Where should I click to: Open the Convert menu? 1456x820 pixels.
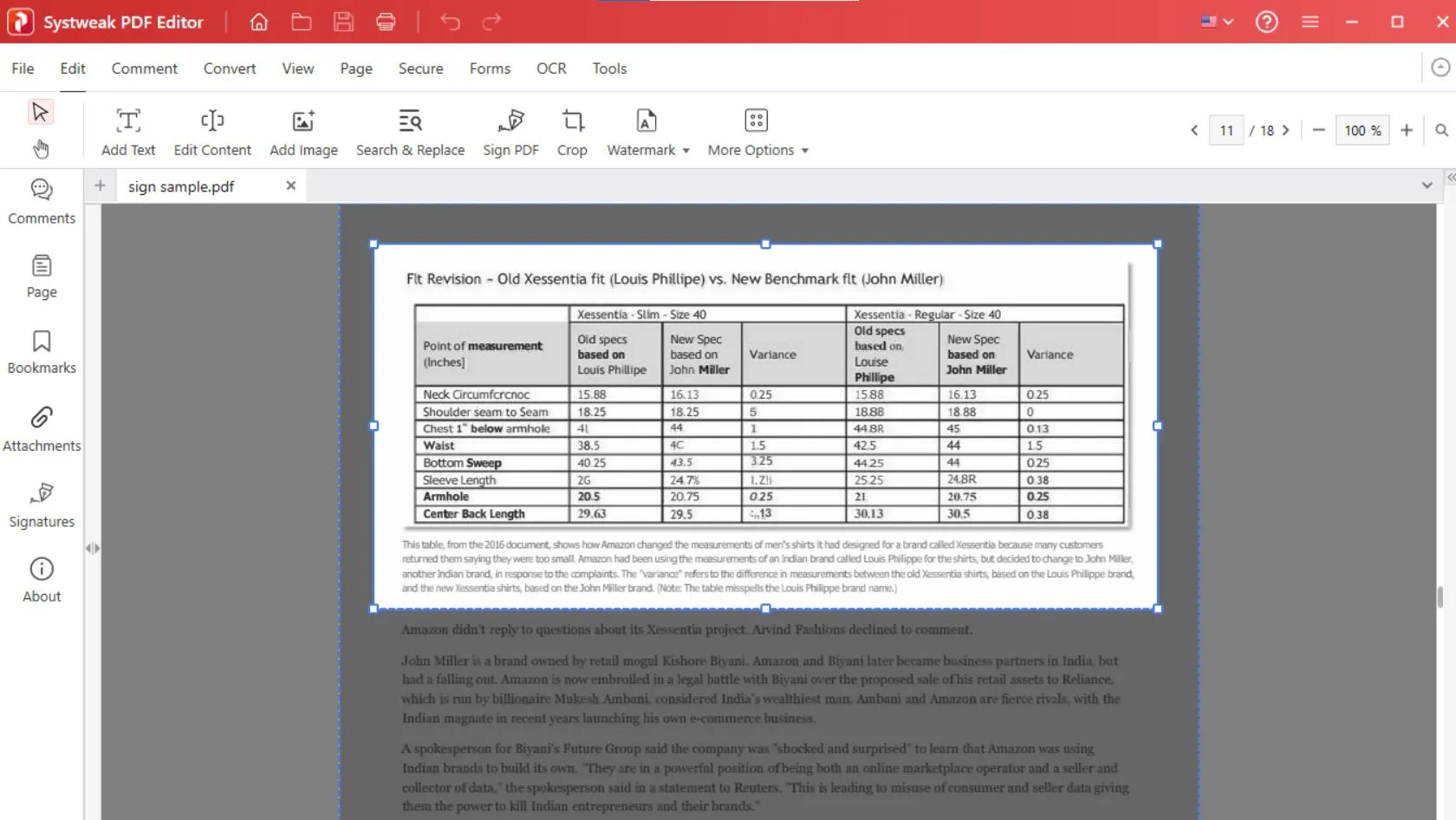[x=230, y=68]
